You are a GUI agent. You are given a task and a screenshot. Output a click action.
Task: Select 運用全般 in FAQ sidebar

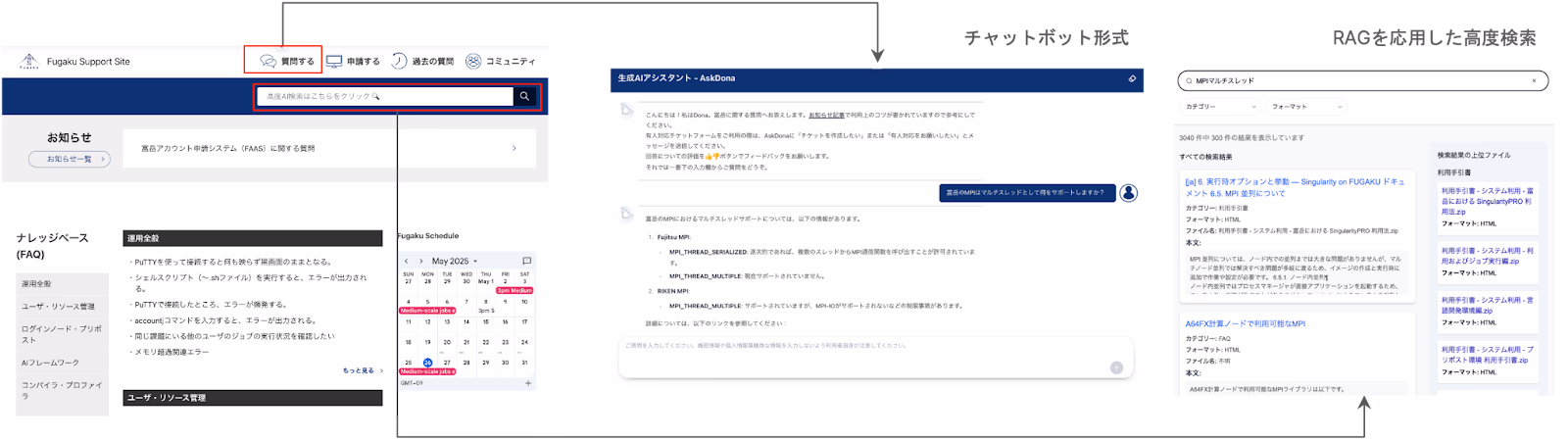pos(62,283)
